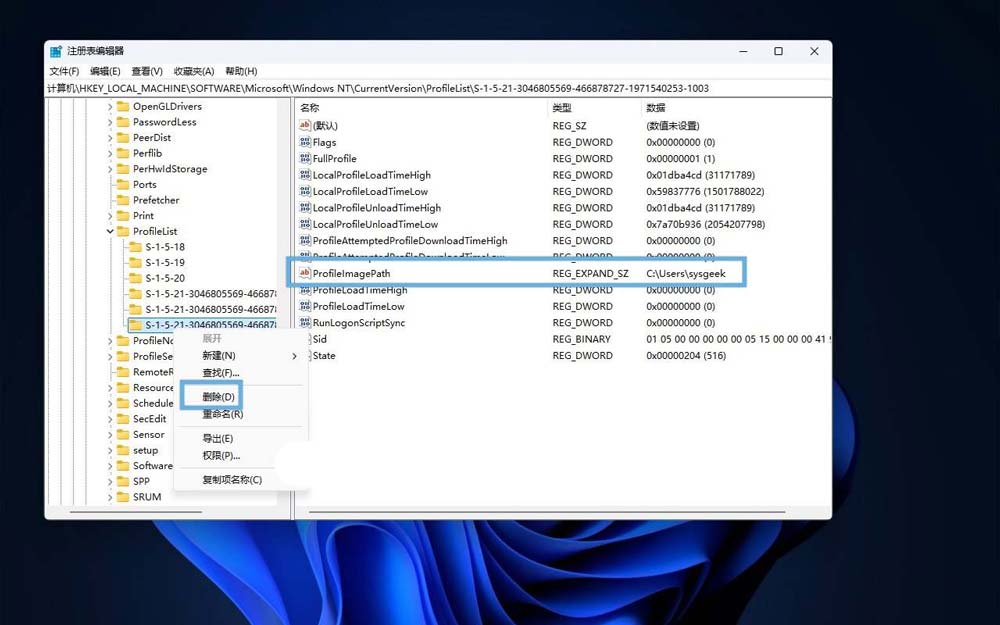Click the Registry Editor app icon in title bar
Viewport: 1000px width, 625px height.
(x=56, y=51)
